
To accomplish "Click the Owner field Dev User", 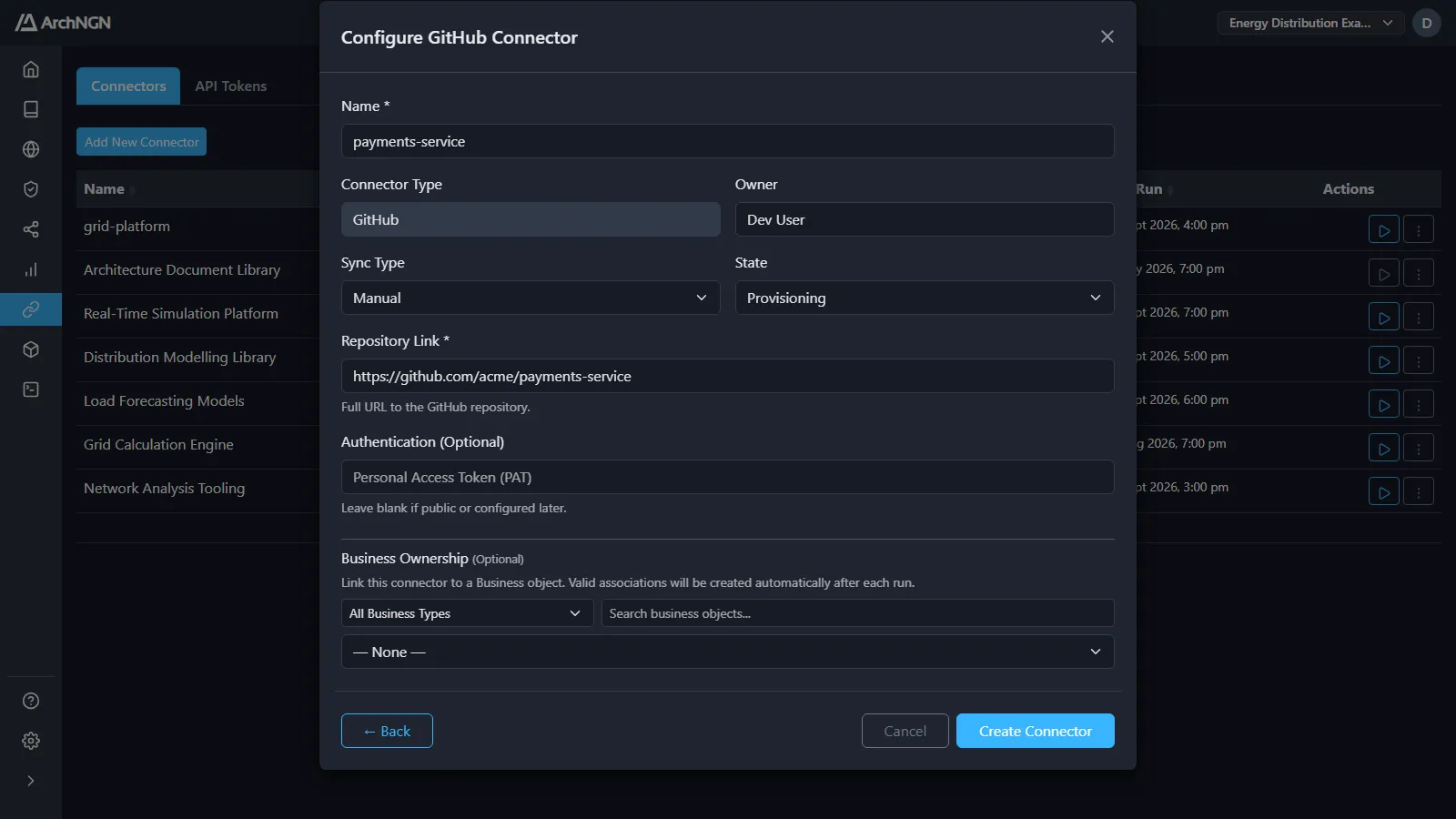I will (x=925, y=219).
